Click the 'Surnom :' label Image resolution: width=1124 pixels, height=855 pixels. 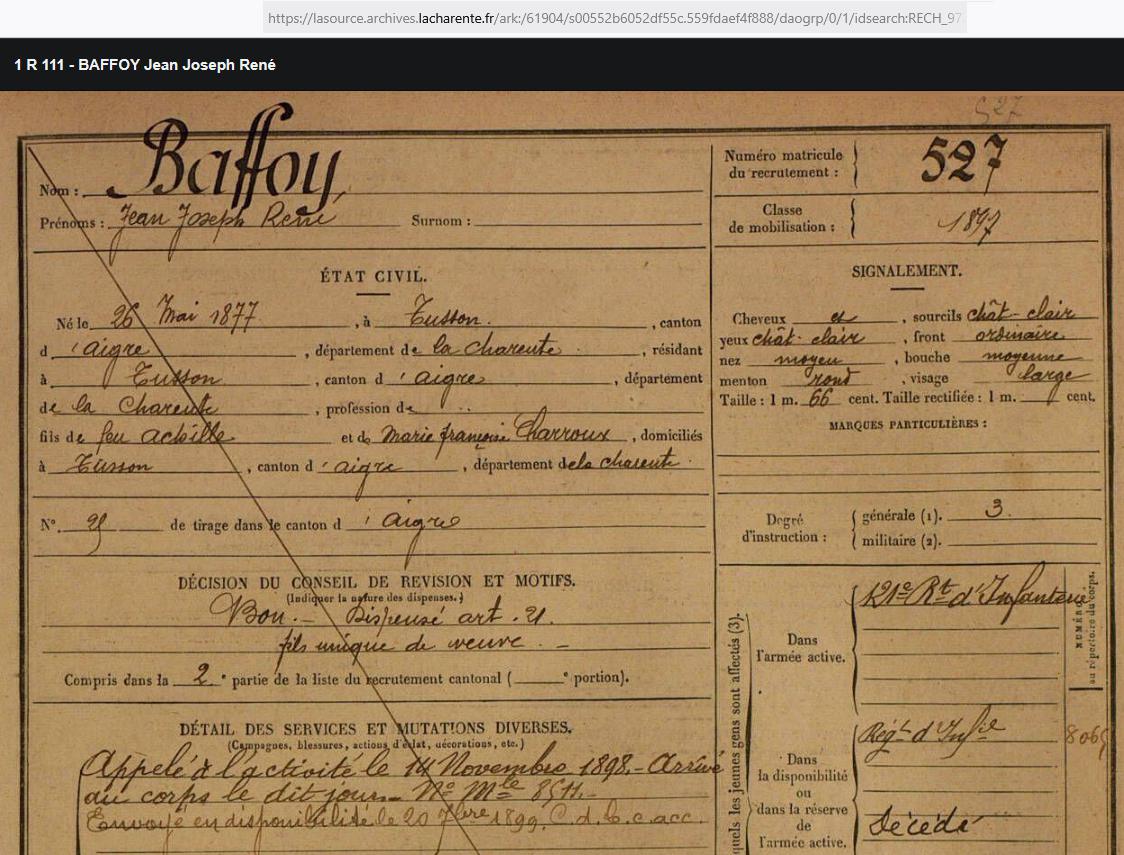[440, 221]
